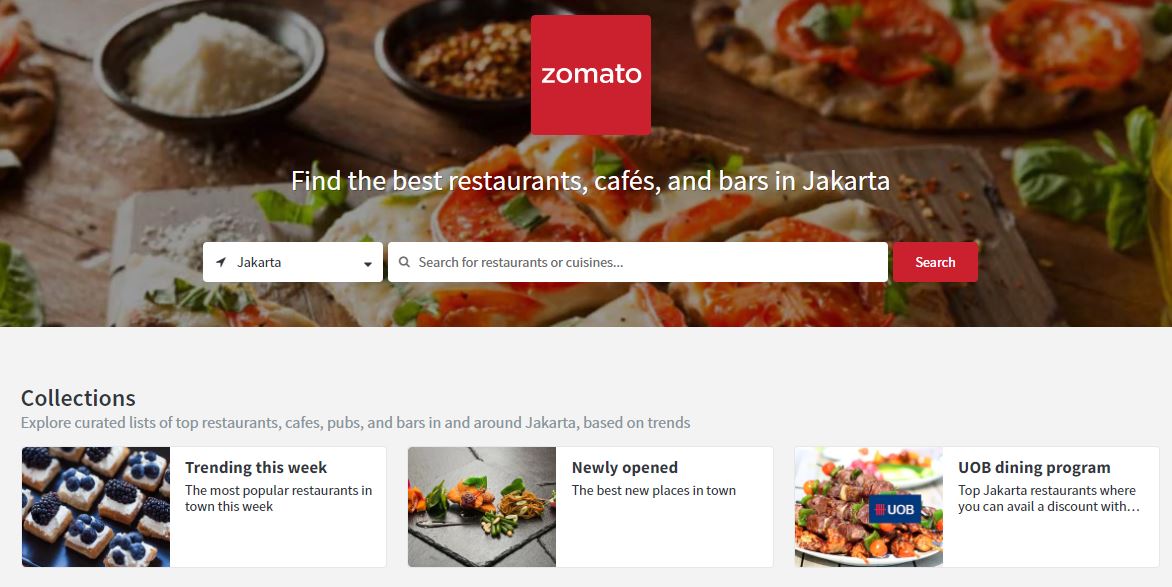Click the 'Collections' section heading
This screenshot has width=1172, height=587.
[78, 398]
